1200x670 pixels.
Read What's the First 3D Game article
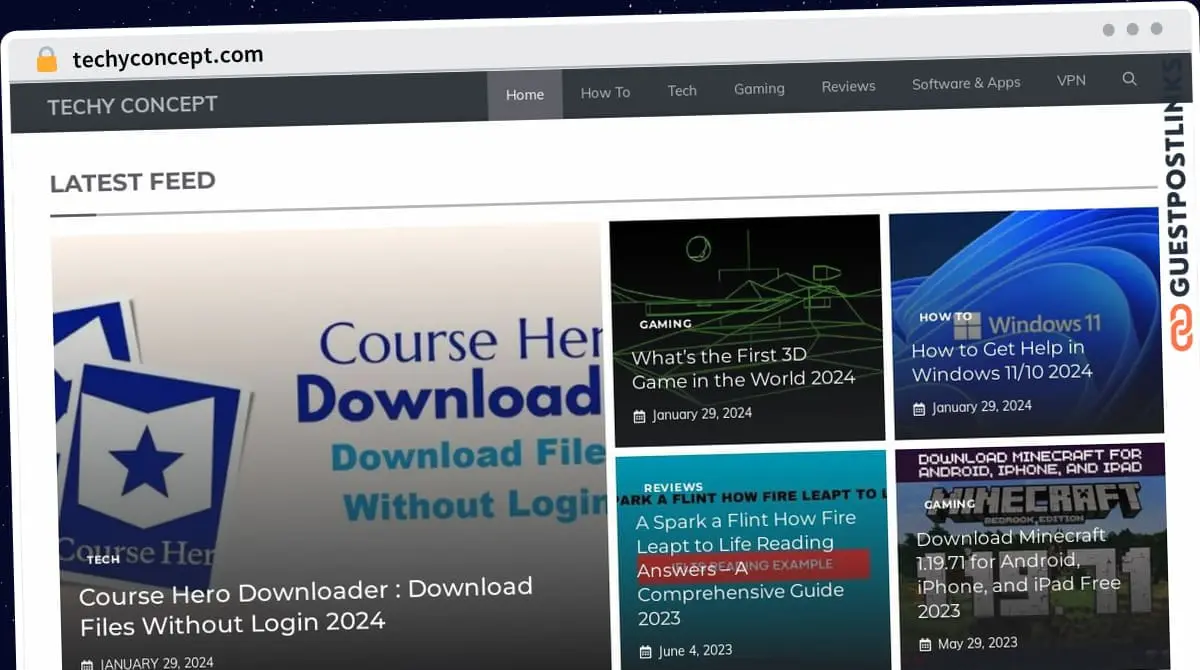(743, 367)
